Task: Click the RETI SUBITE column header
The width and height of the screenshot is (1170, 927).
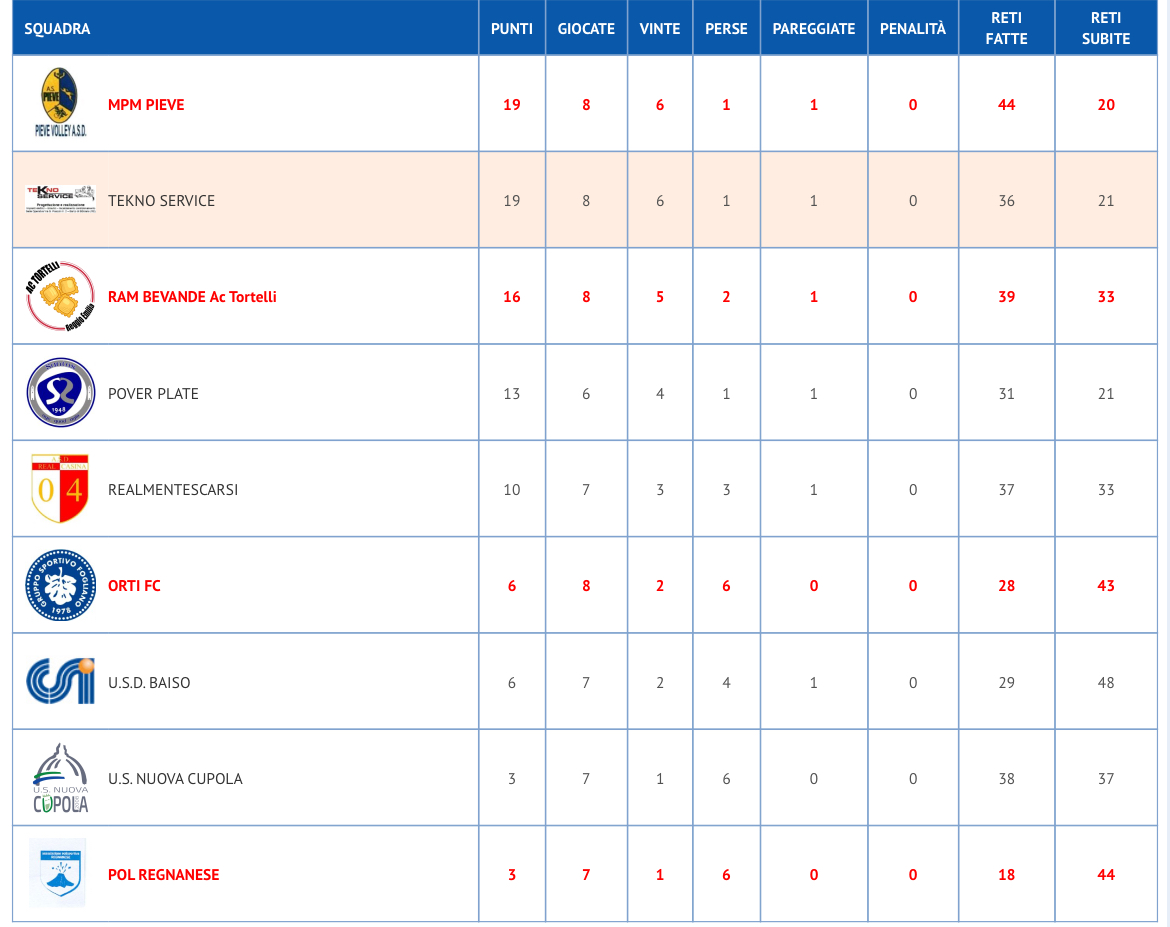Action: coord(1106,28)
